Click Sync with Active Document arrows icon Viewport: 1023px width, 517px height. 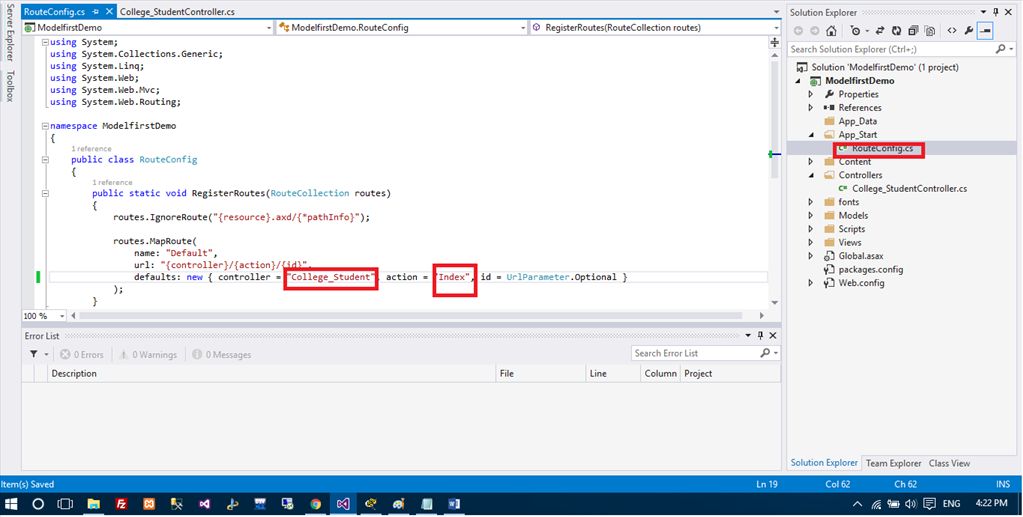(x=880, y=31)
